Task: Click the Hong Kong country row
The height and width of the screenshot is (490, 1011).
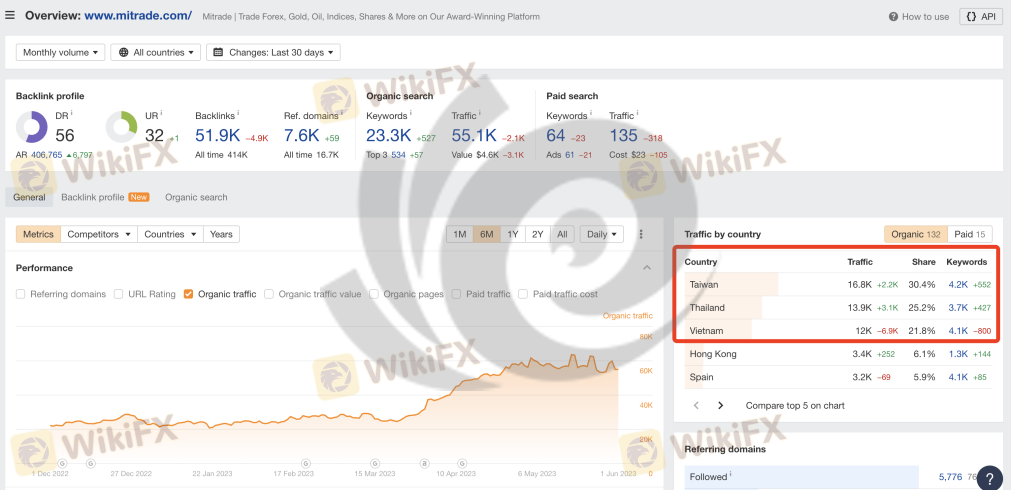Action: point(838,354)
